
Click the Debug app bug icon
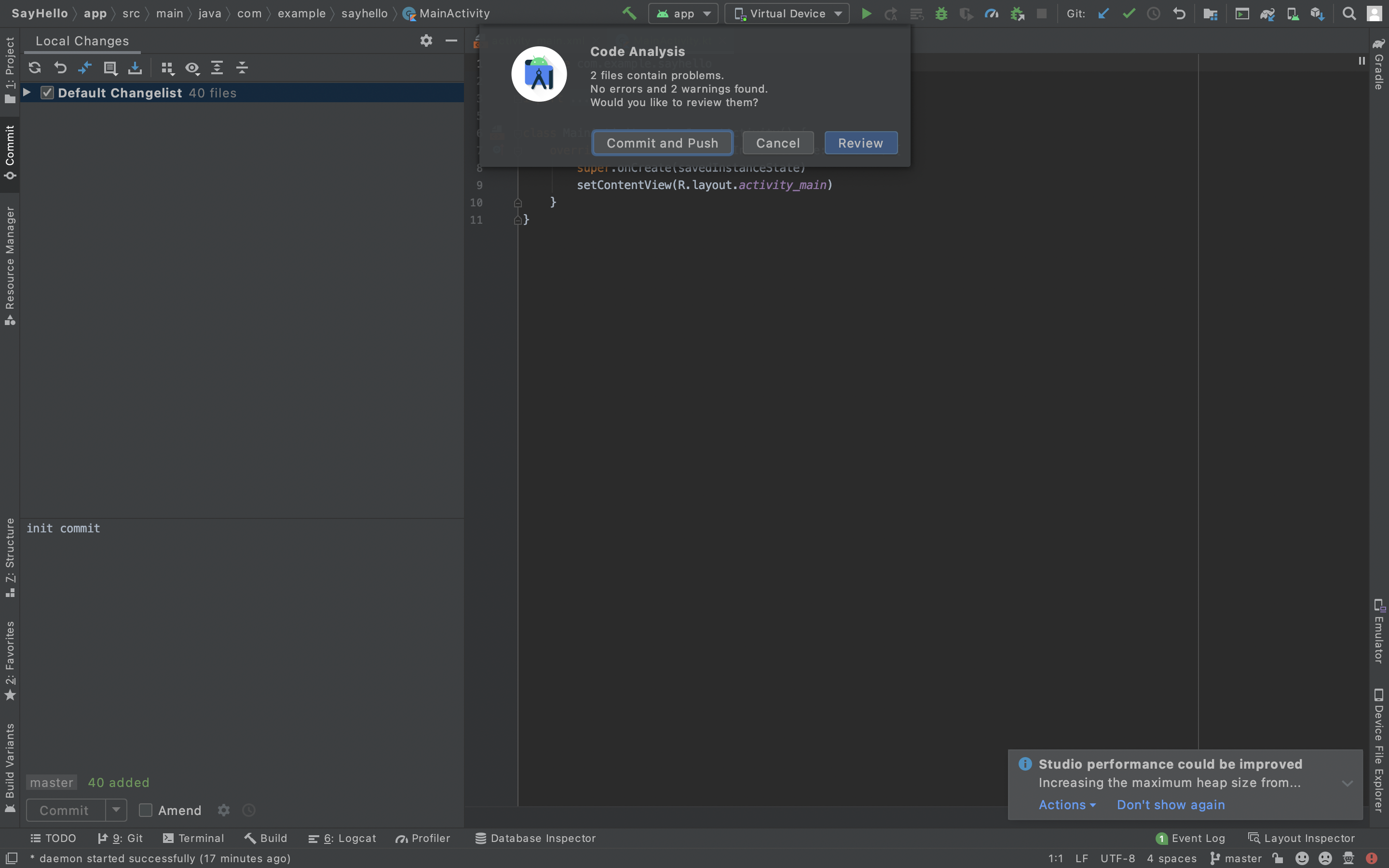point(941,13)
